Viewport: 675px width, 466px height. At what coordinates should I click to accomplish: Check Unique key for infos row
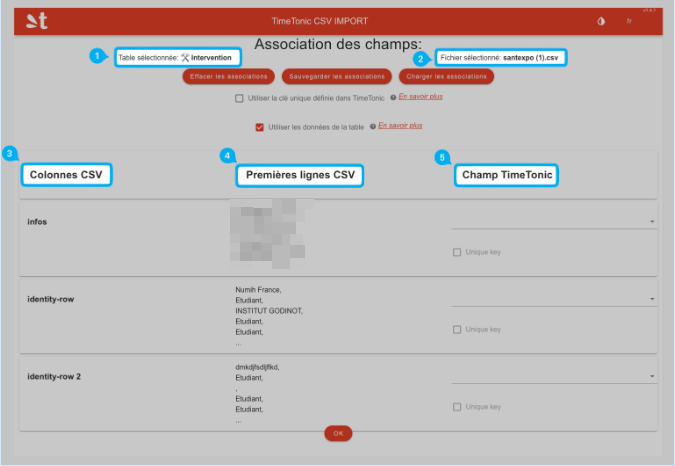point(457,252)
